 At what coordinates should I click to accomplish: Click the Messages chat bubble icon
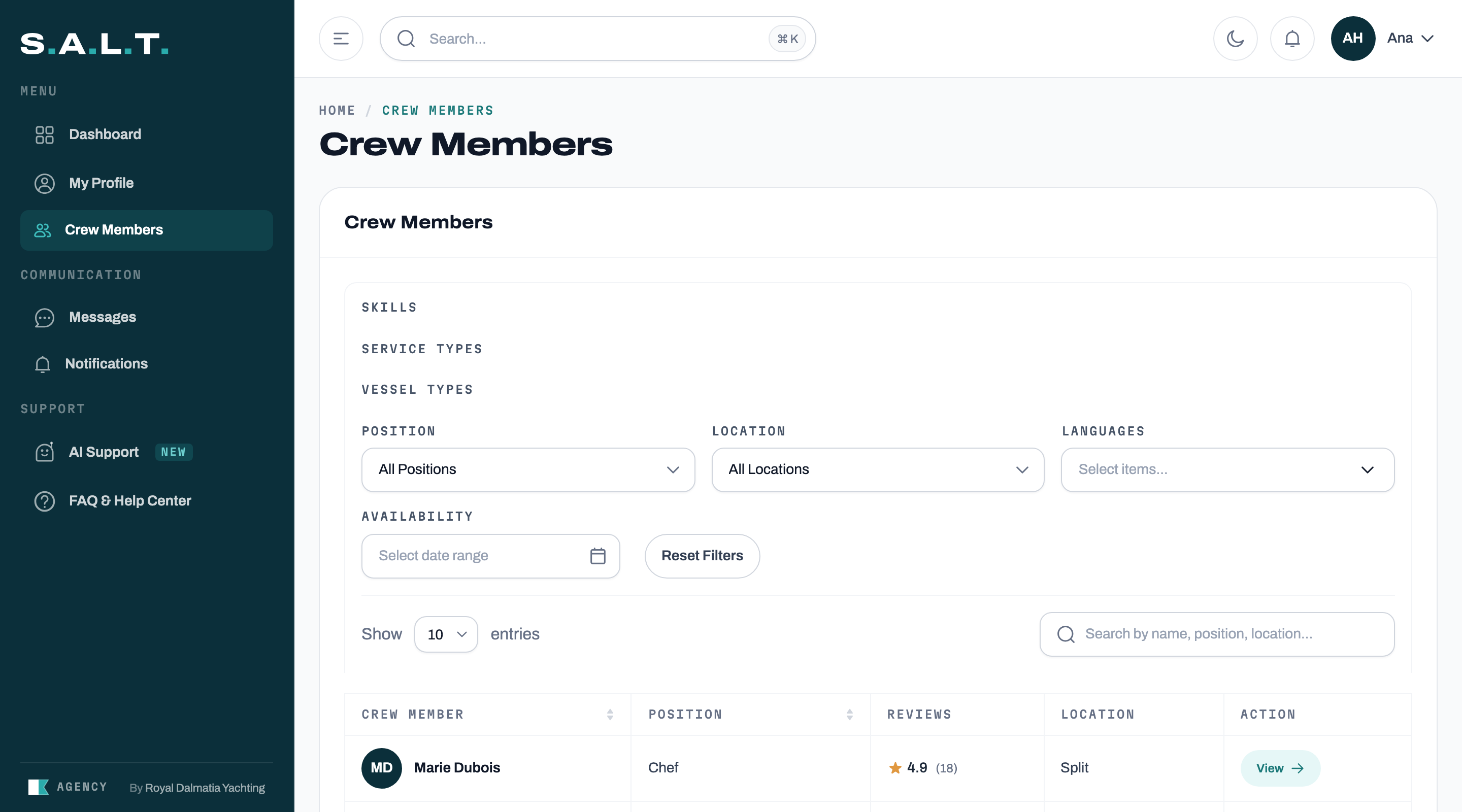tap(44, 317)
